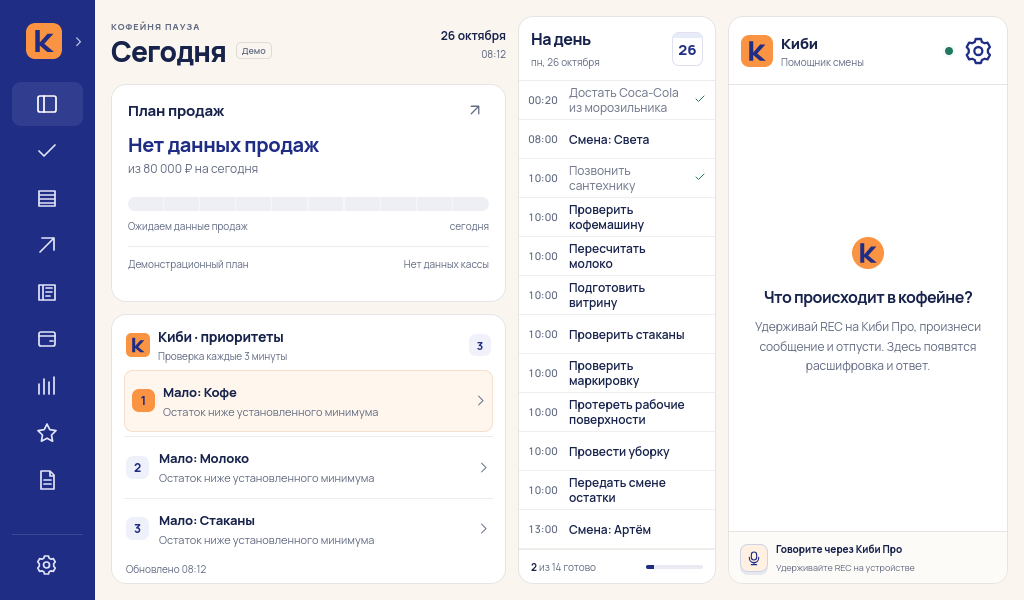This screenshot has height=600, width=1024.
Task: Click the green online status dot
Action: pos(949,51)
